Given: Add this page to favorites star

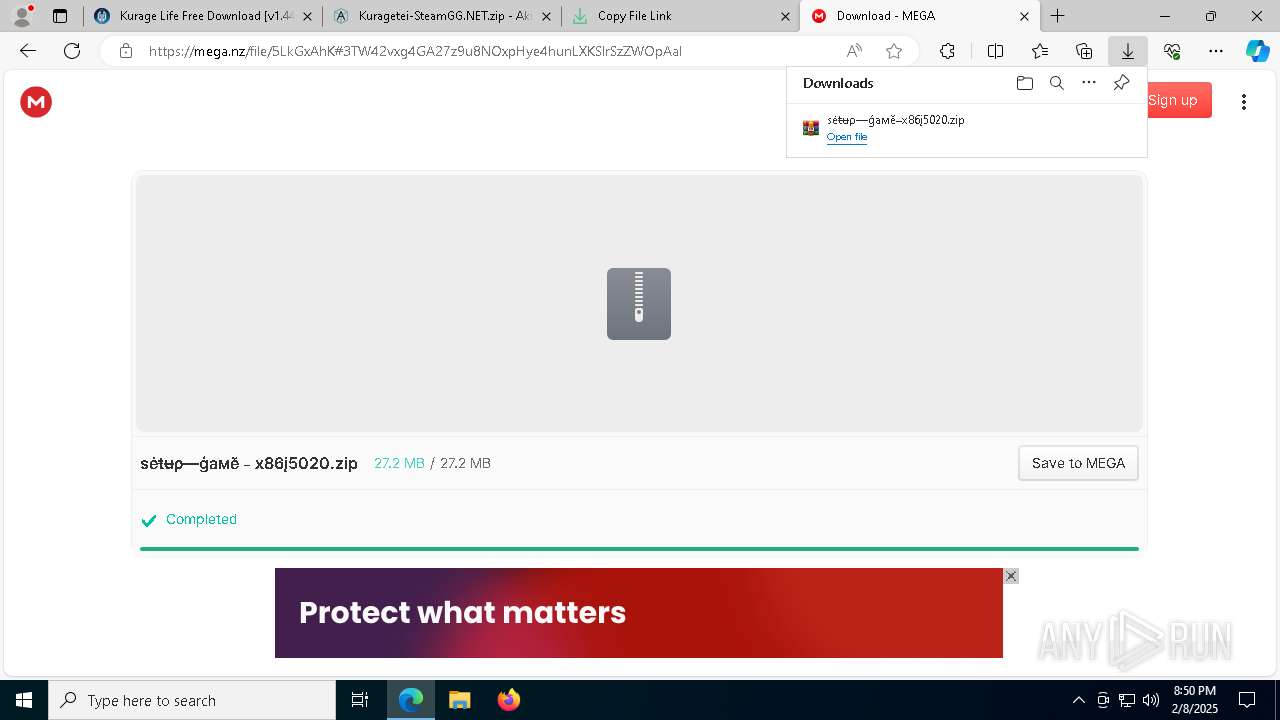Looking at the screenshot, I should [894, 51].
